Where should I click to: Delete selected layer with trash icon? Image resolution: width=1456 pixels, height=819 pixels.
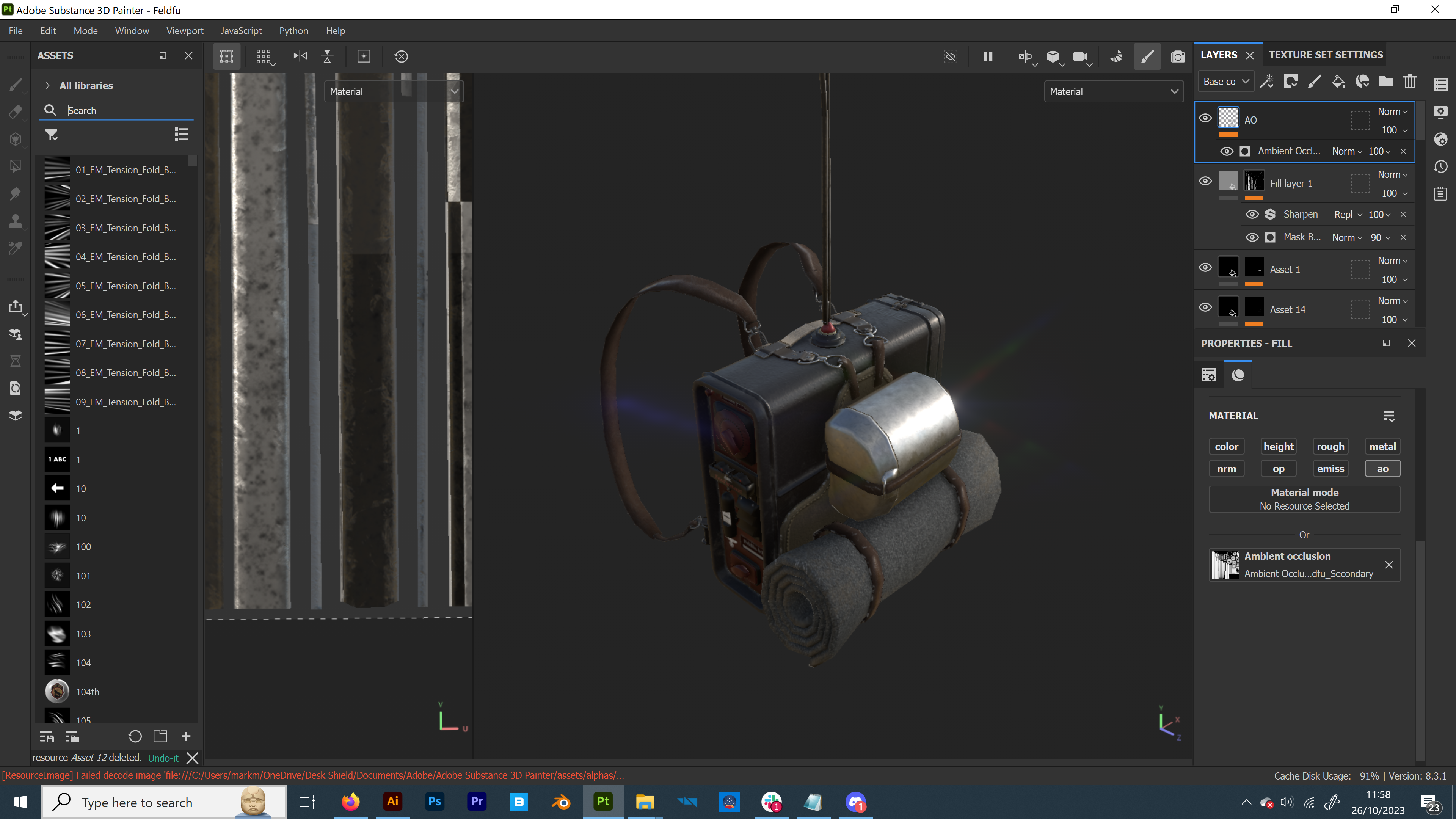1410,82
